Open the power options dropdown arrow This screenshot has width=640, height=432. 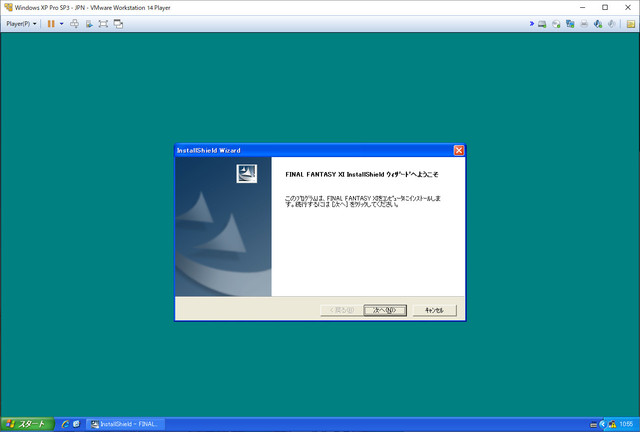point(62,24)
